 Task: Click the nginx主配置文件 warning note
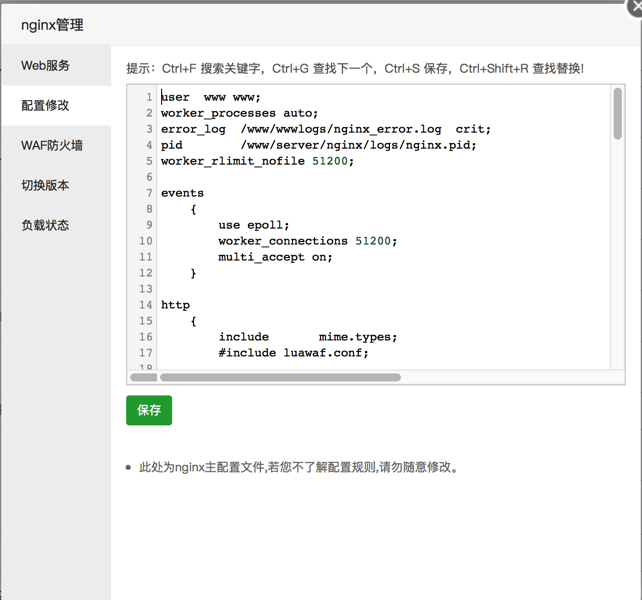[x=298, y=467]
